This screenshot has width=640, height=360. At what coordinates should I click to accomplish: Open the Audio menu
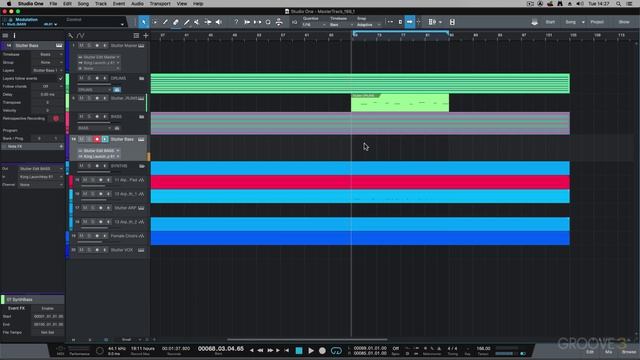tap(137, 4)
